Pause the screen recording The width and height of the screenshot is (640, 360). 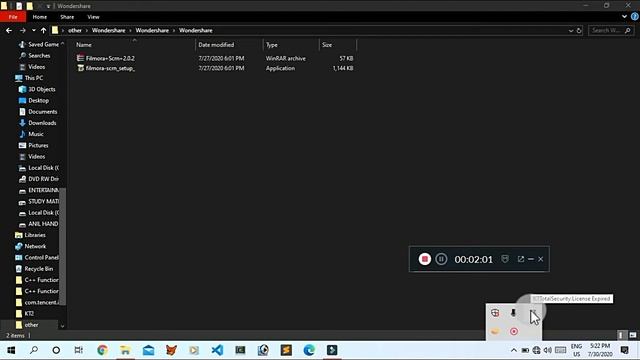click(x=441, y=259)
